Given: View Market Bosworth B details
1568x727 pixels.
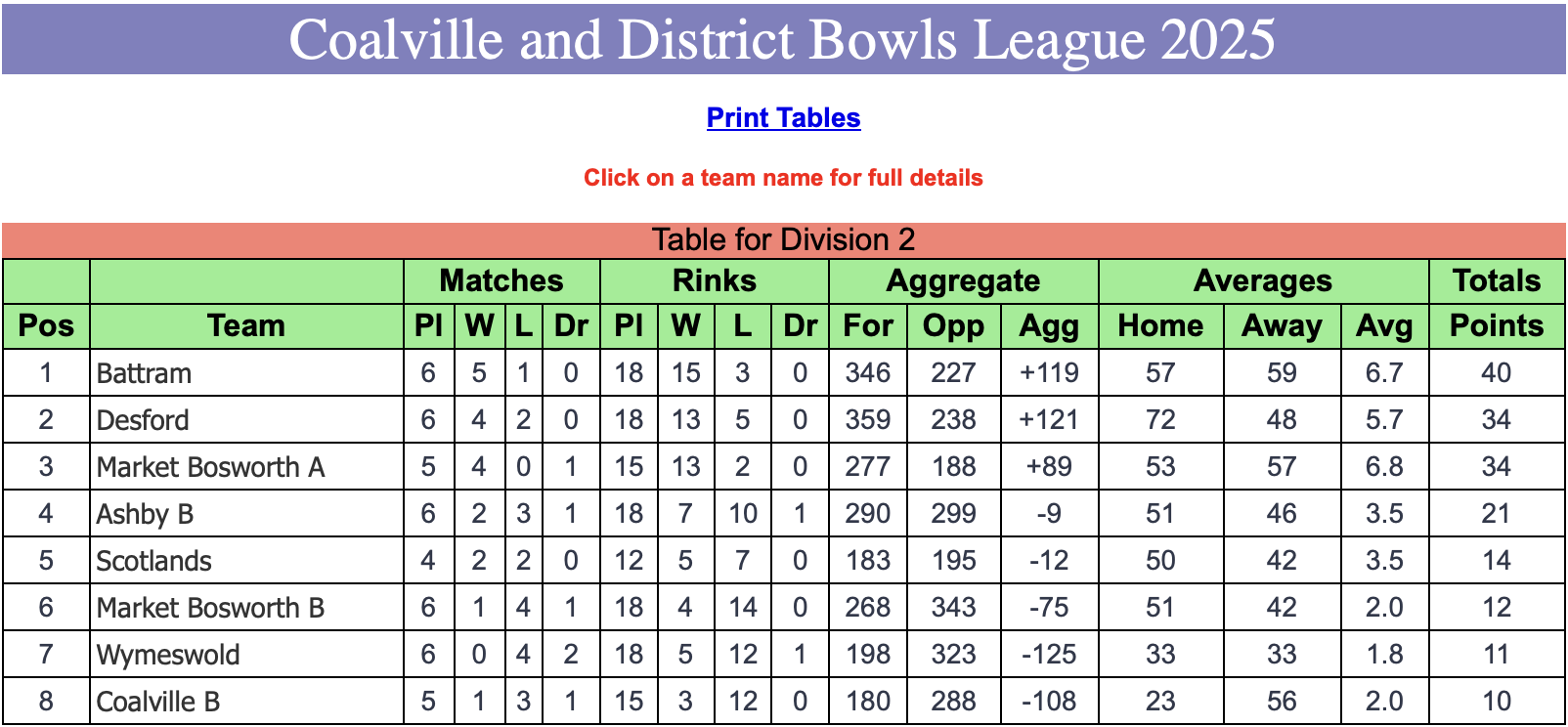Looking at the screenshot, I should coord(210,608).
